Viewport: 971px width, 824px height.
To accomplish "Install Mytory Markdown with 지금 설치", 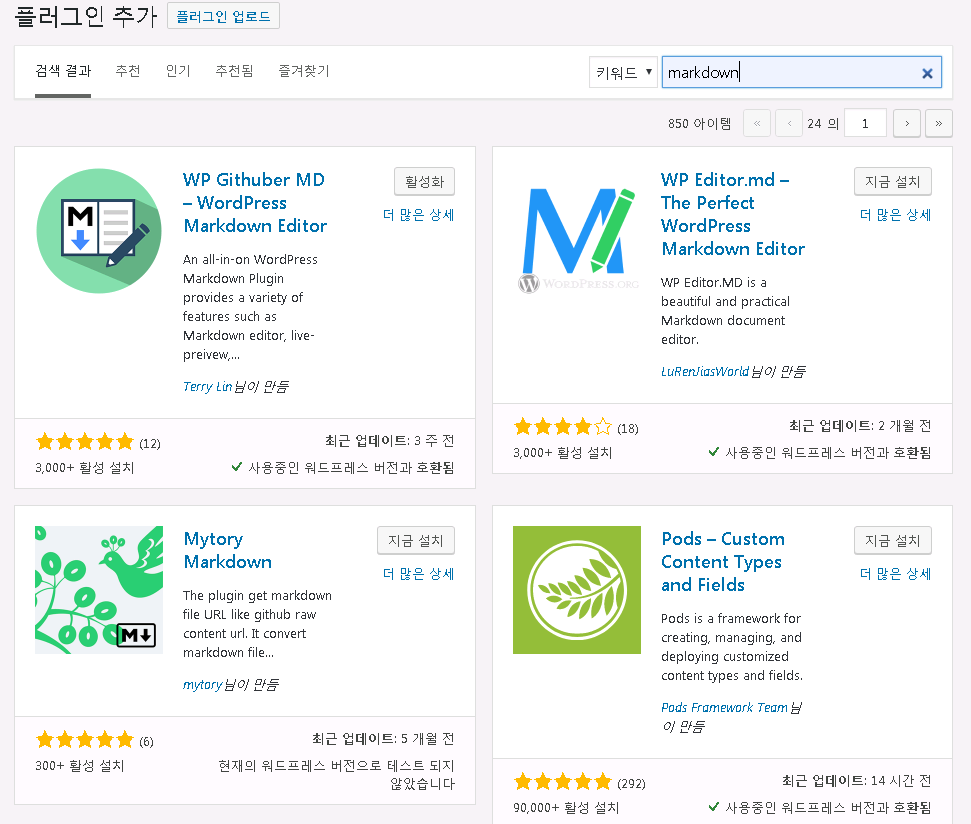I will point(416,540).
